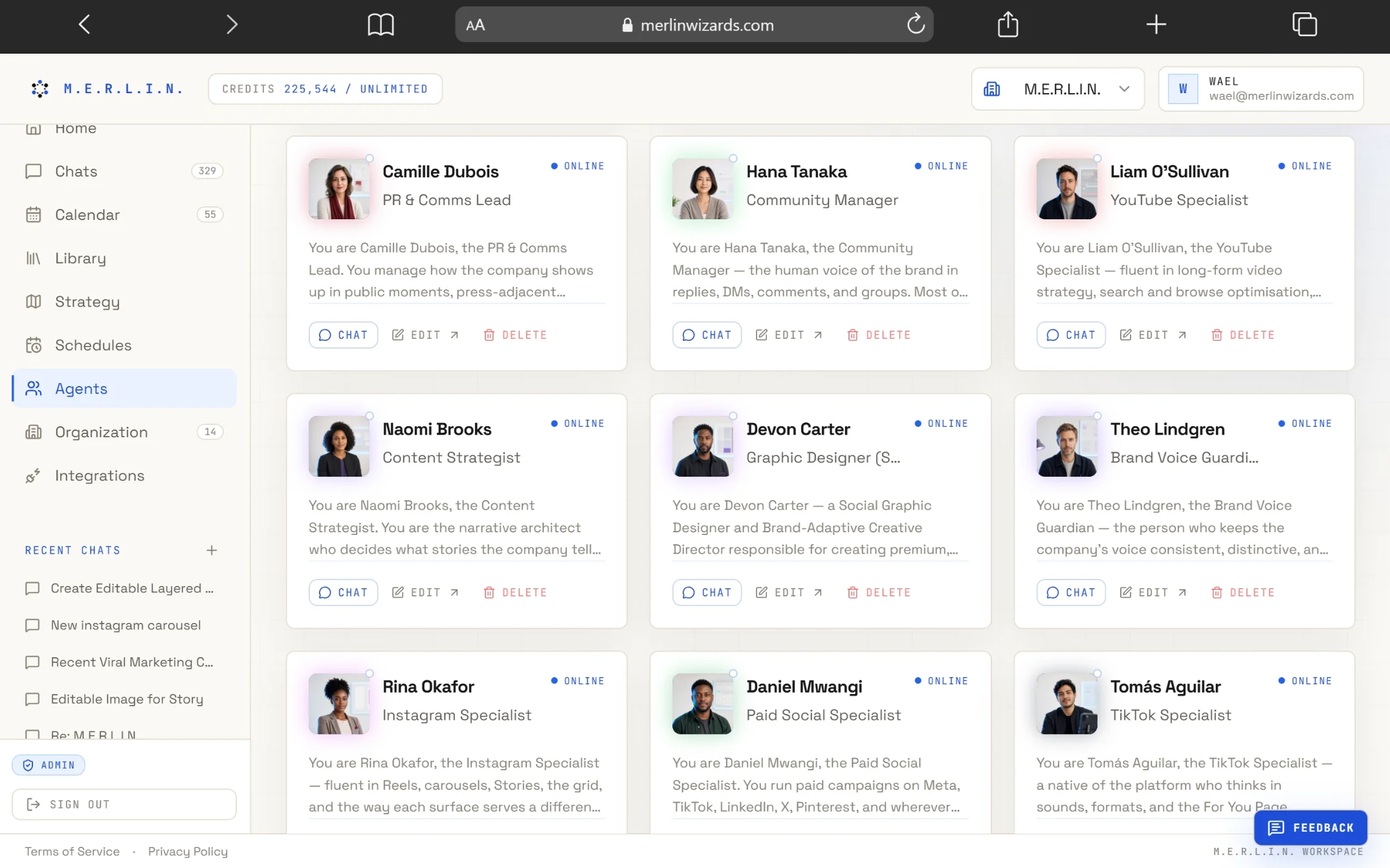Edit Liam O'Sullivan agent
Image resolution: width=1390 pixels, height=868 pixels.
1153,335
